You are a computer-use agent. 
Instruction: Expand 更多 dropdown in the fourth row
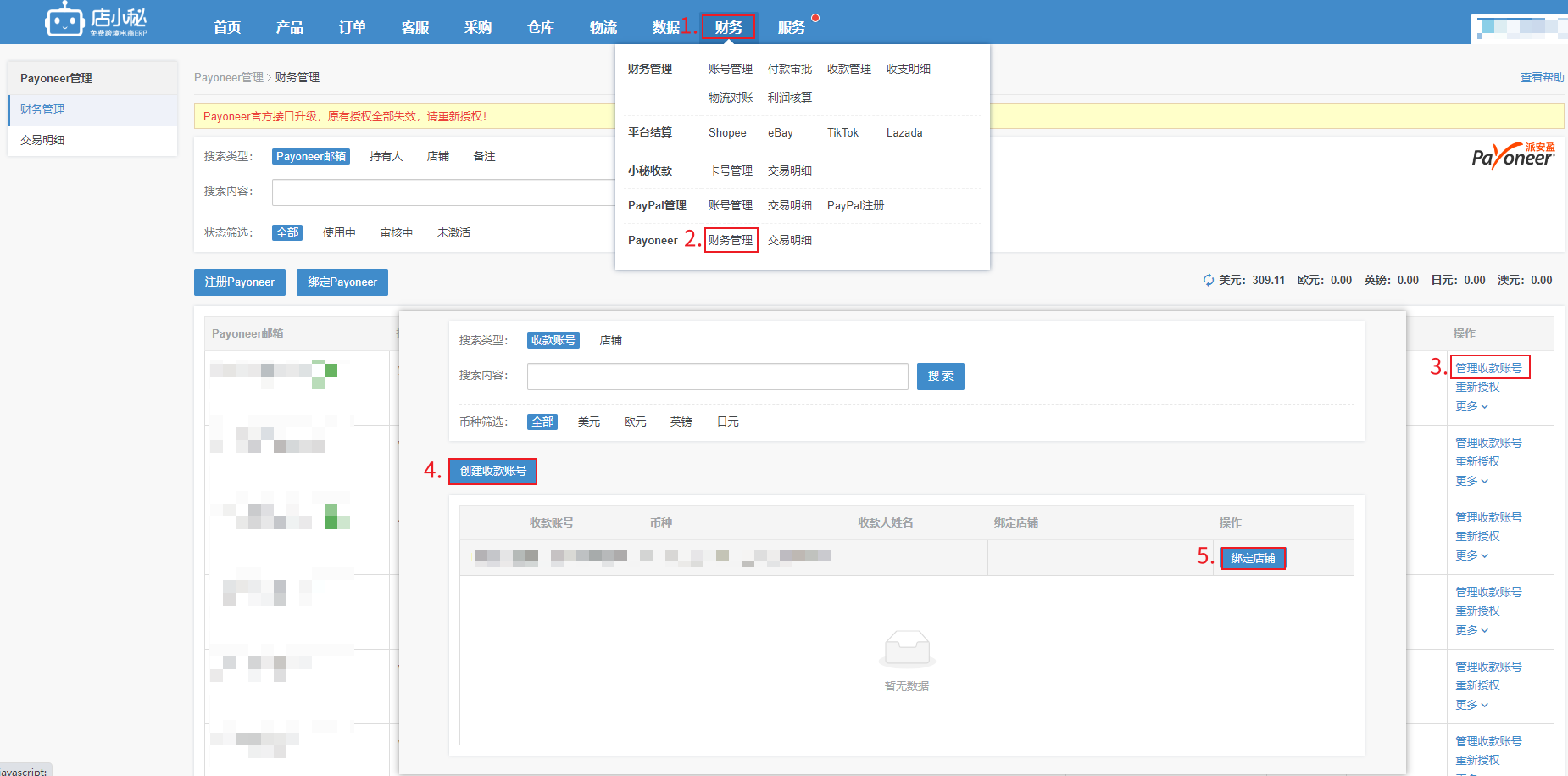click(x=1472, y=630)
